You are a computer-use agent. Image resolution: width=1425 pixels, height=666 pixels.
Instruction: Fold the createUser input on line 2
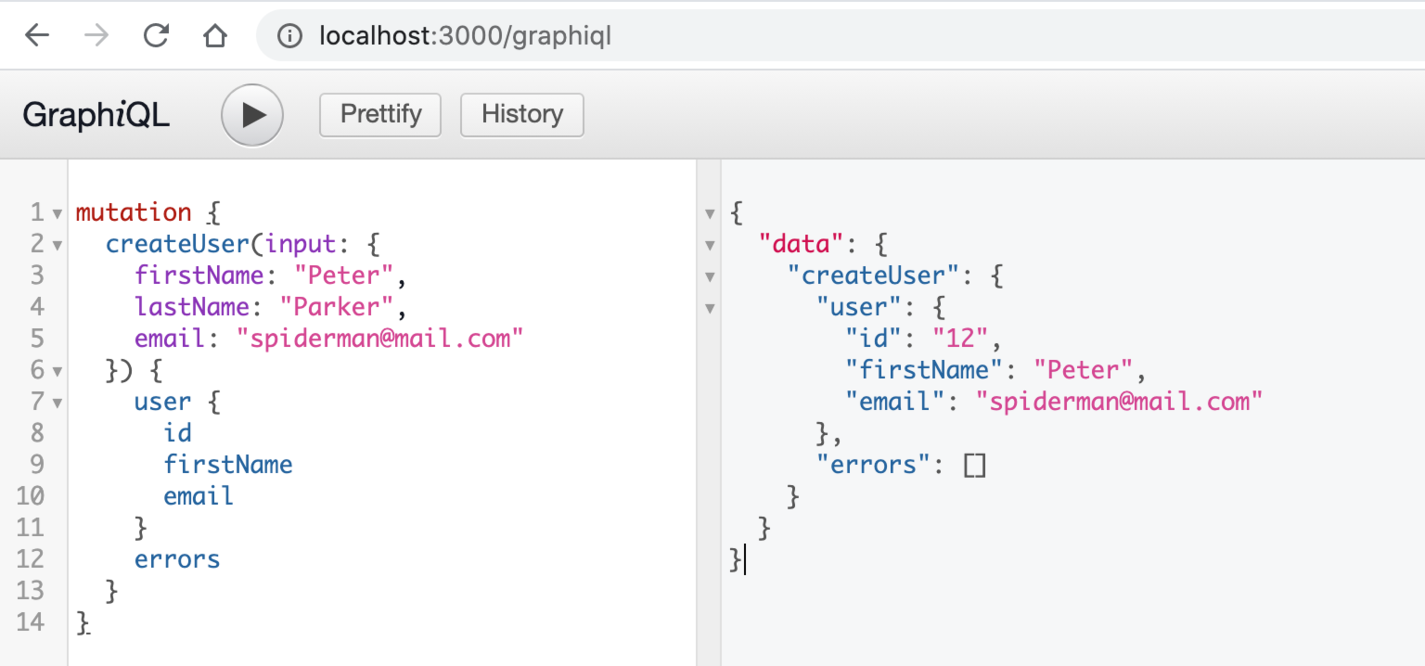coord(57,245)
